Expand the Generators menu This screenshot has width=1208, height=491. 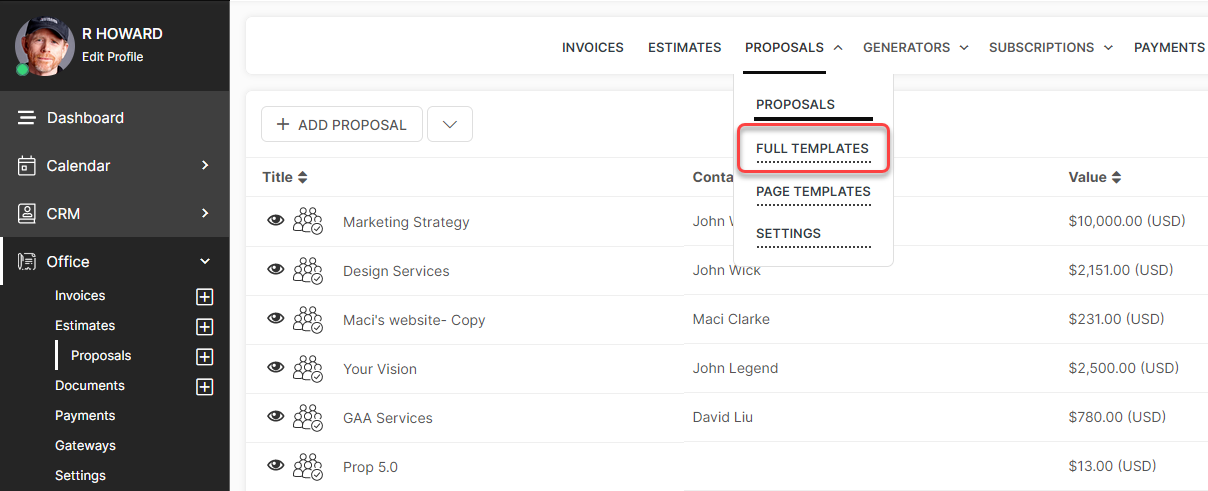point(915,47)
